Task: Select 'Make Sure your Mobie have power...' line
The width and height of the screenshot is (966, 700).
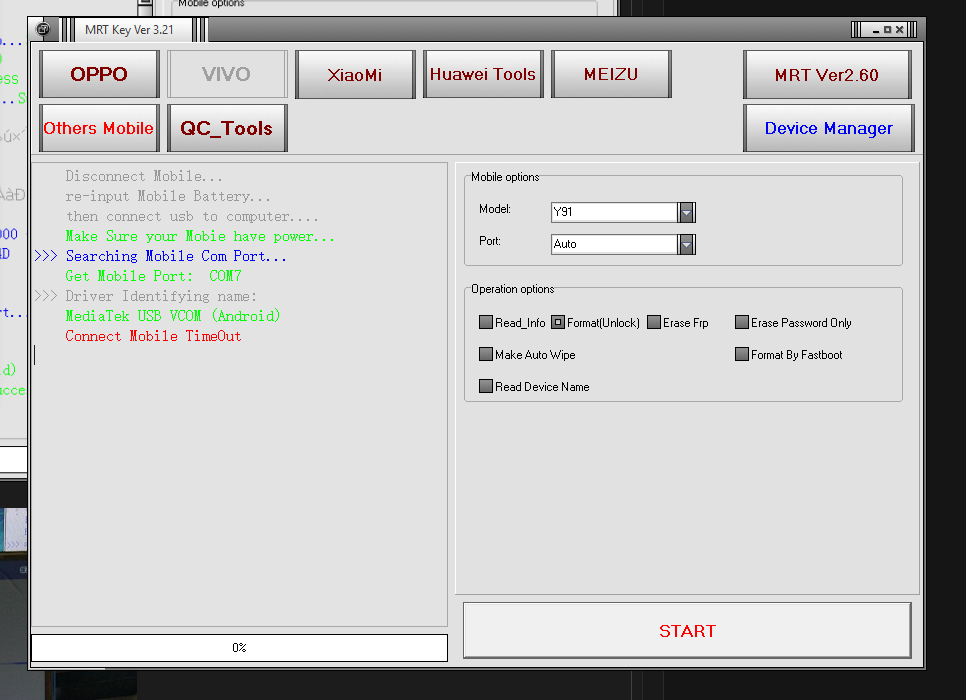Action: (x=200, y=237)
